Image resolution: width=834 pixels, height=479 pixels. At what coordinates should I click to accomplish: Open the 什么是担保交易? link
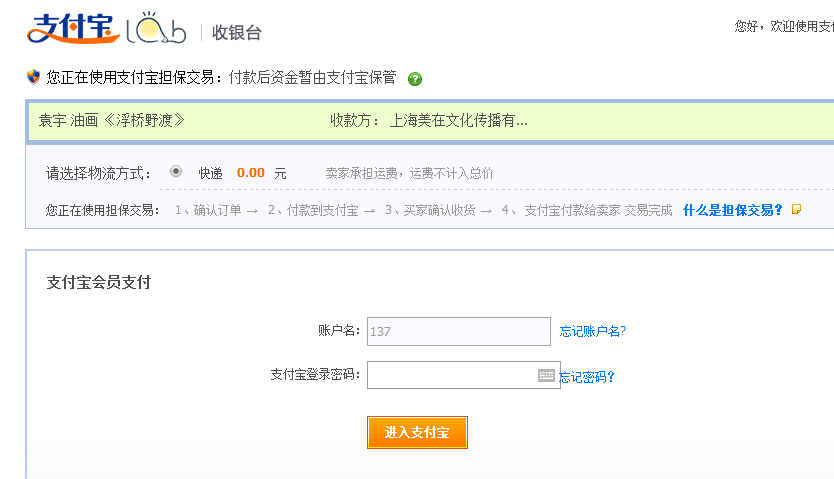(x=732, y=210)
